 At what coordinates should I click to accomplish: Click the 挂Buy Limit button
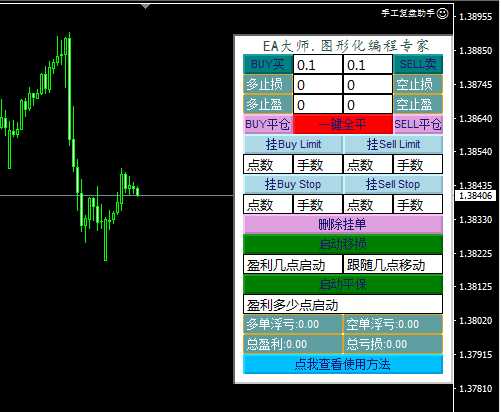tap(293, 144)
